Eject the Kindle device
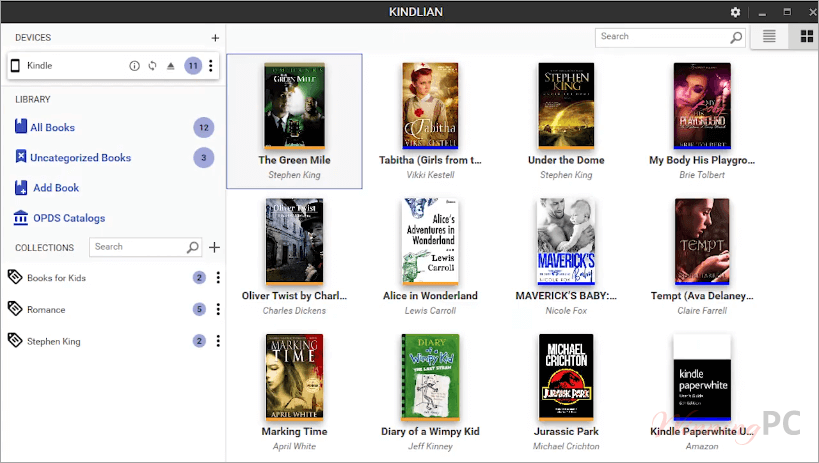The width and height of the screenshot is (819, 463). pyautogui.click(x=170, y=66)
